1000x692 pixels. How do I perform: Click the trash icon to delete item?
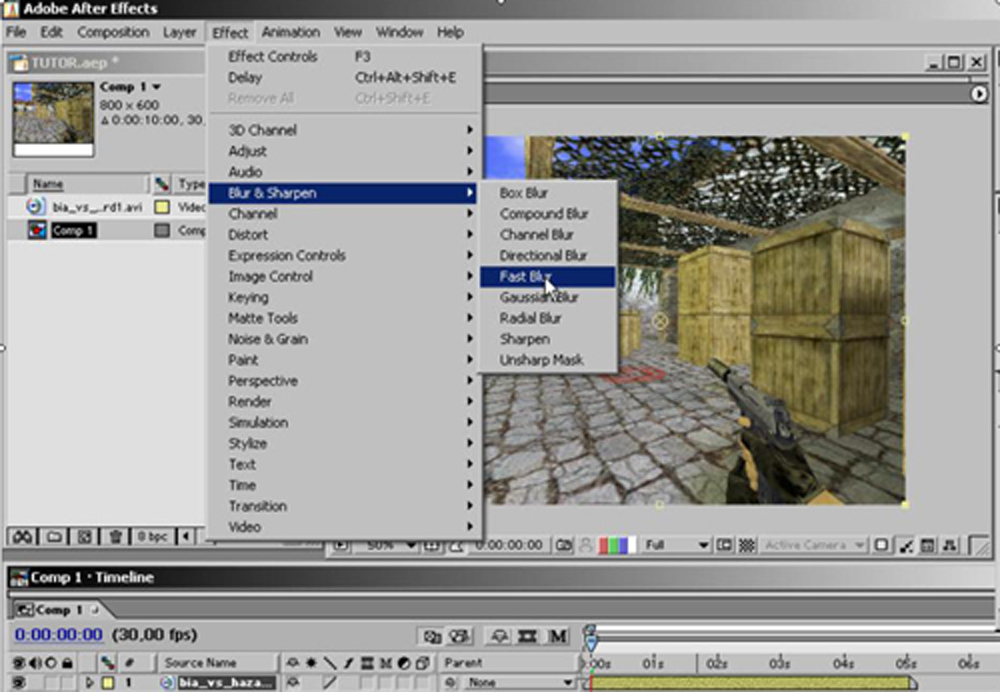pyautogui.click(x=115, y=536)
